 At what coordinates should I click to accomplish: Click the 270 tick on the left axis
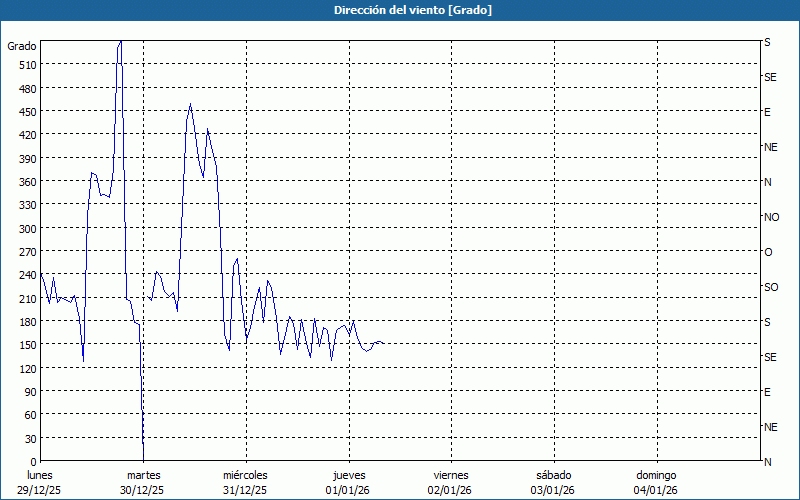click(x=26, y=252)
